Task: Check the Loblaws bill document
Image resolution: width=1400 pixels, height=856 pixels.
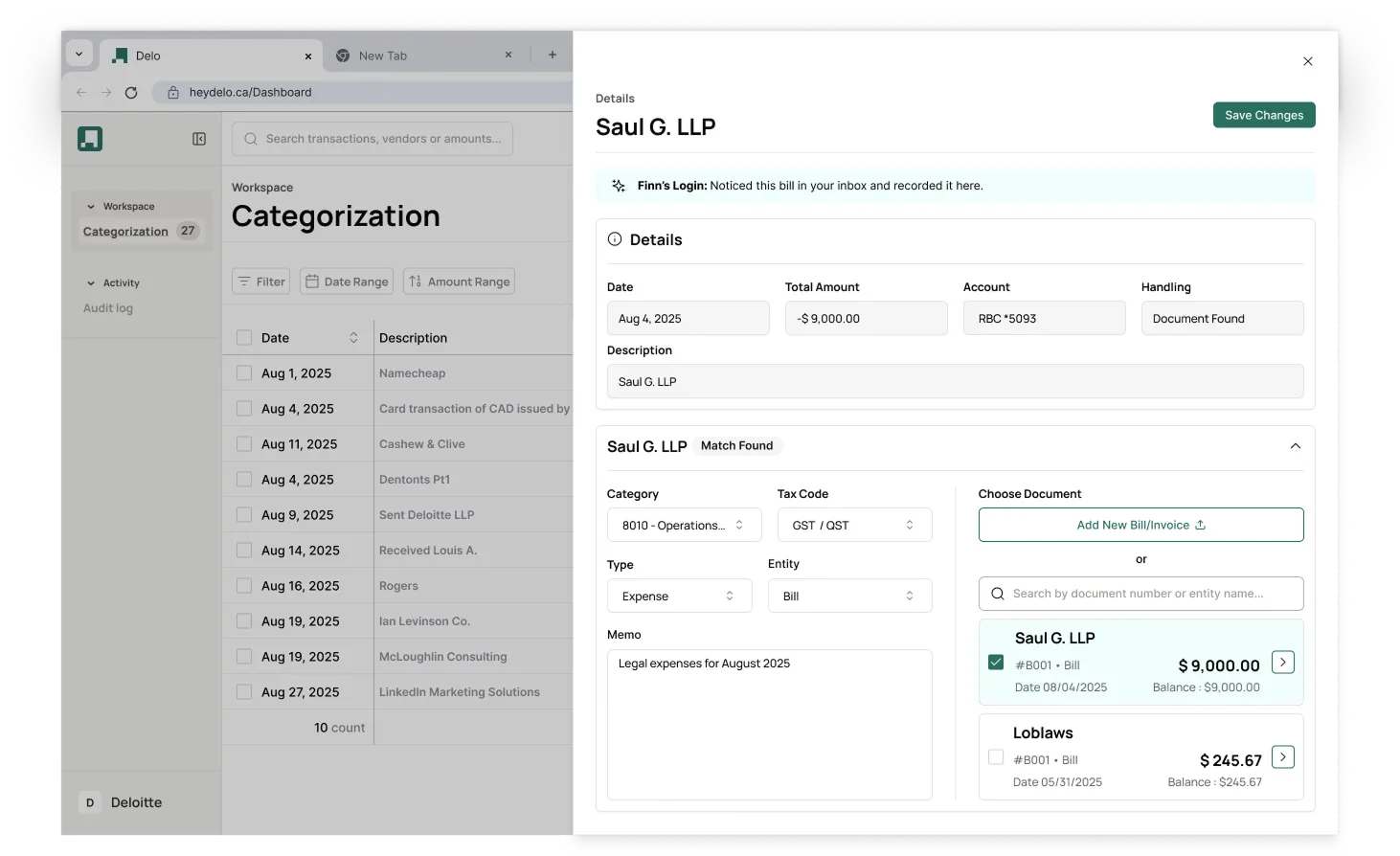Action: [x=996, y=756]
